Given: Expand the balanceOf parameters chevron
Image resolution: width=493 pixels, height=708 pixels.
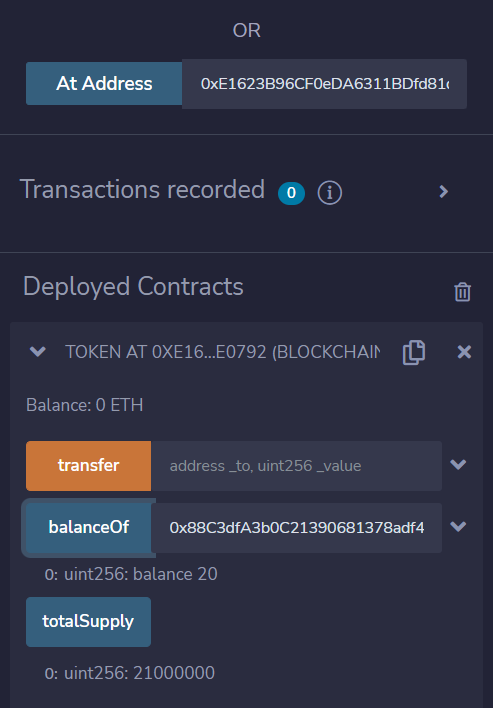Looking at the screenshot, I should [458, 526].
